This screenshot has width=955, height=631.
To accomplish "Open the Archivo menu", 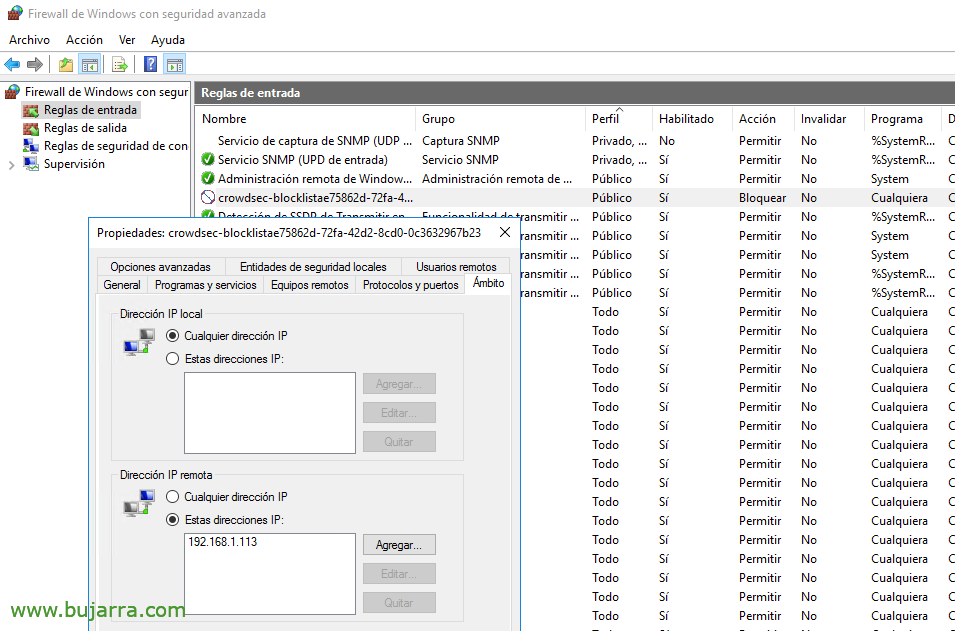I will [x=29, y=40].
